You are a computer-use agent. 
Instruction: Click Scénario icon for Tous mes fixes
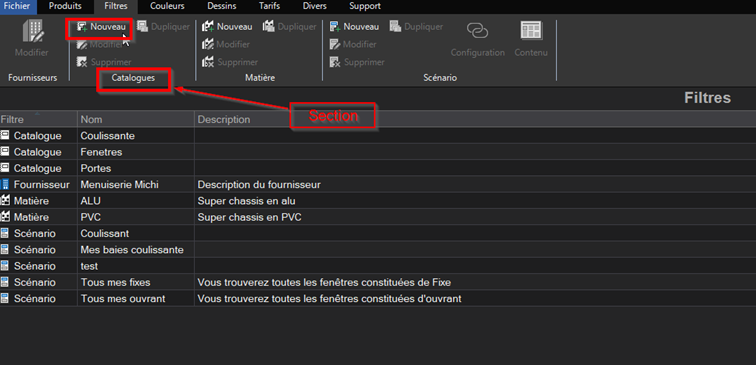point(5,282)
